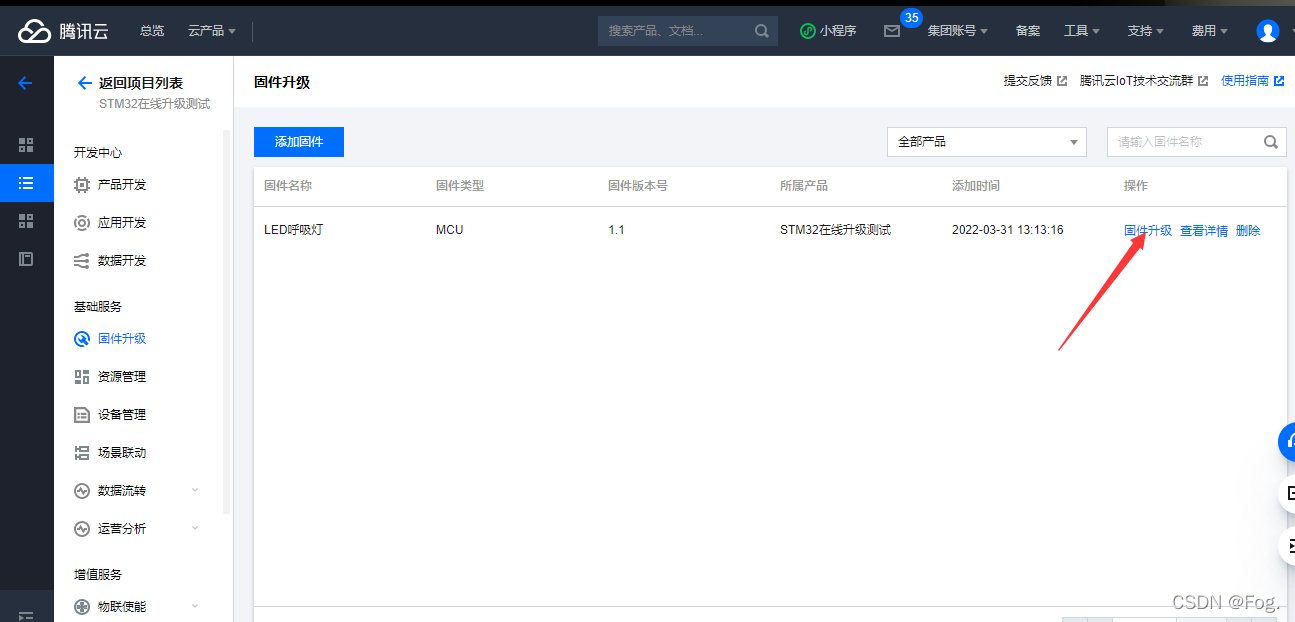Click the 应用开发 icon
This screenshot has height=622, width=1295.
point(82,223)
